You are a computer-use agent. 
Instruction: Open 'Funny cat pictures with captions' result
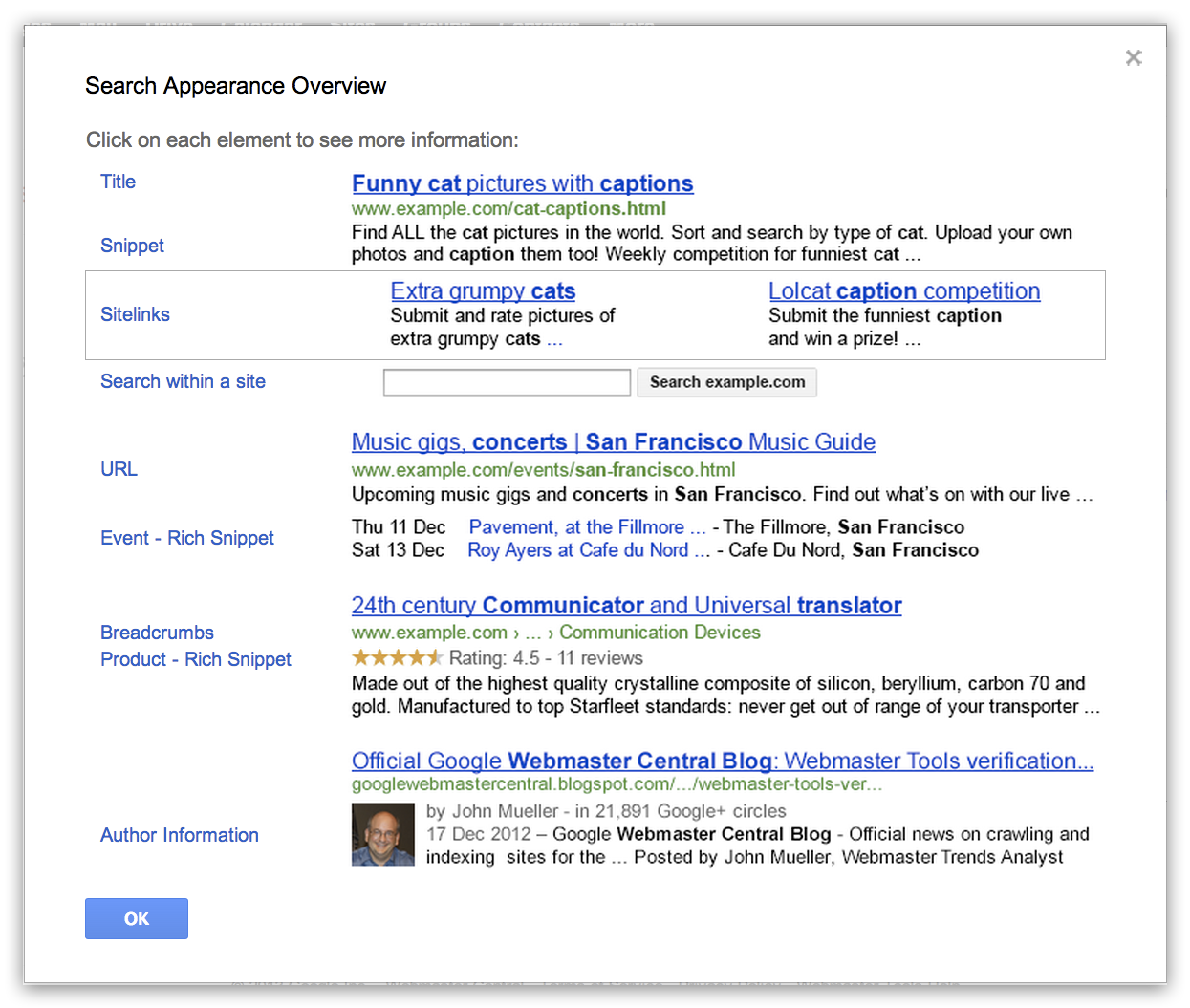[522, 183]
